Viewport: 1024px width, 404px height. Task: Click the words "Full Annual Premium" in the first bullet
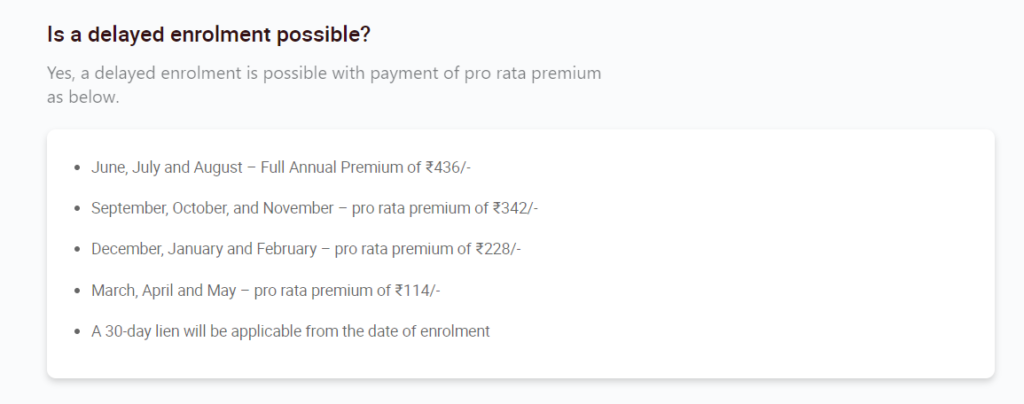pyautogui.click(x=334, y=168)
